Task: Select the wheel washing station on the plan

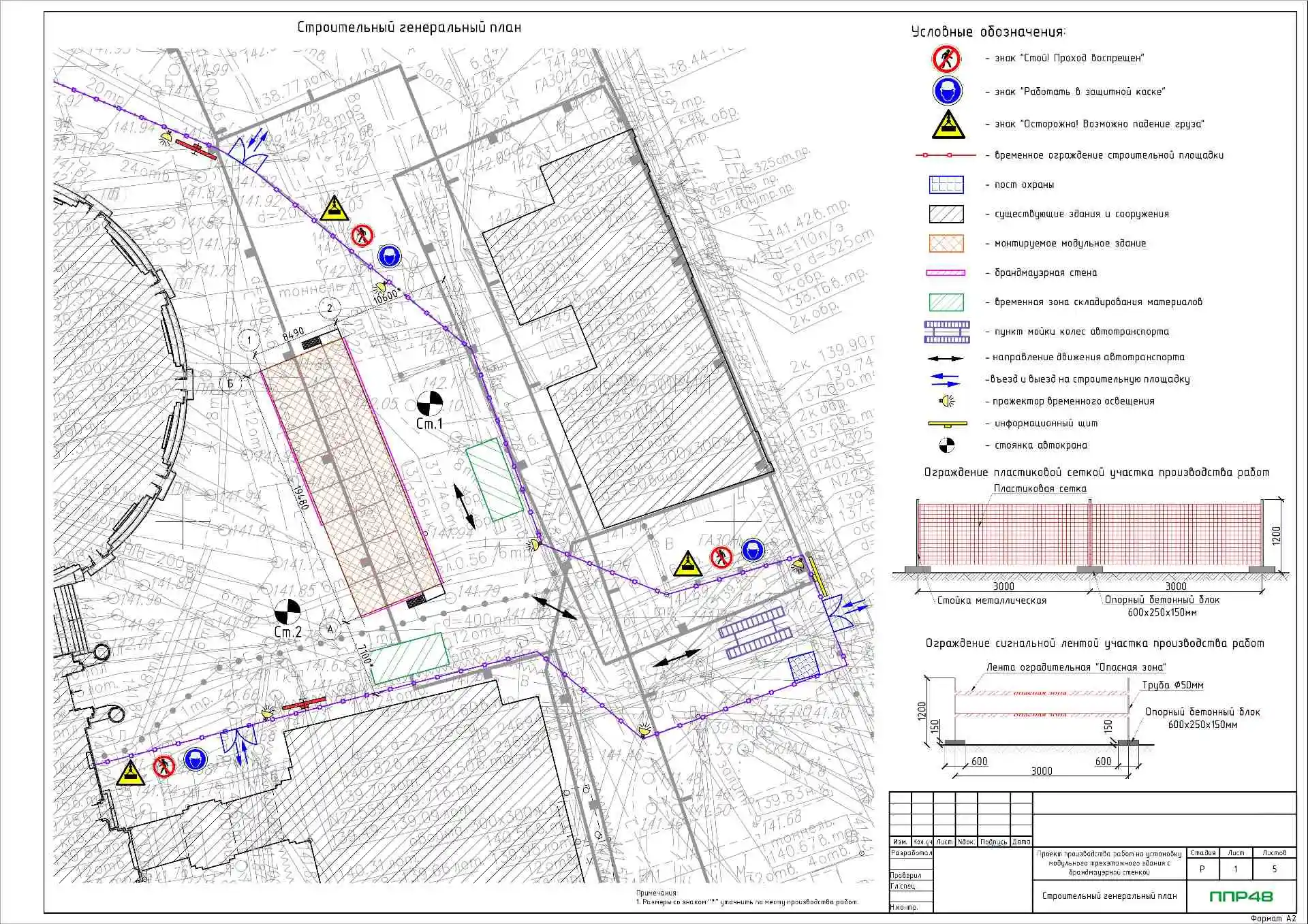Action: tap(755, 633)
